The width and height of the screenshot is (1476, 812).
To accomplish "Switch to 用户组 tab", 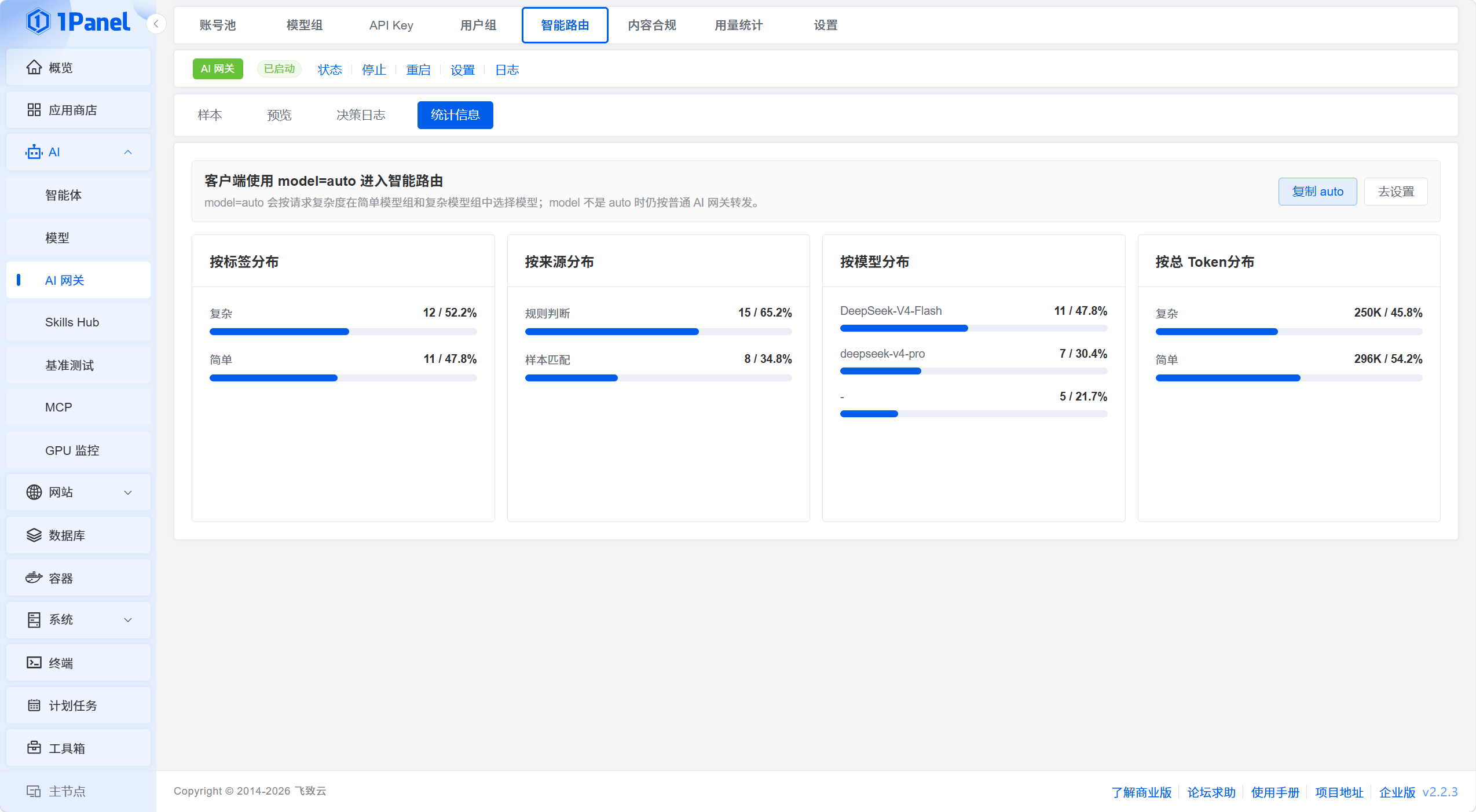I will 478,25.
